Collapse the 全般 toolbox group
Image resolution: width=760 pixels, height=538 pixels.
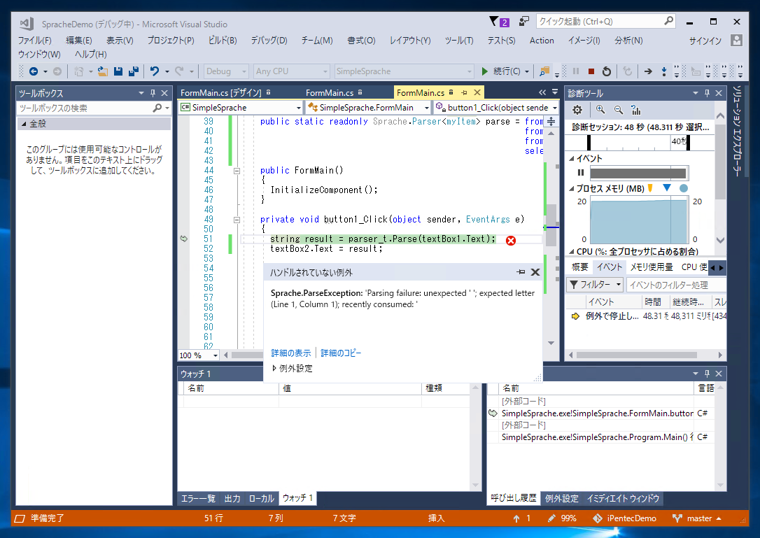(24, 124)
